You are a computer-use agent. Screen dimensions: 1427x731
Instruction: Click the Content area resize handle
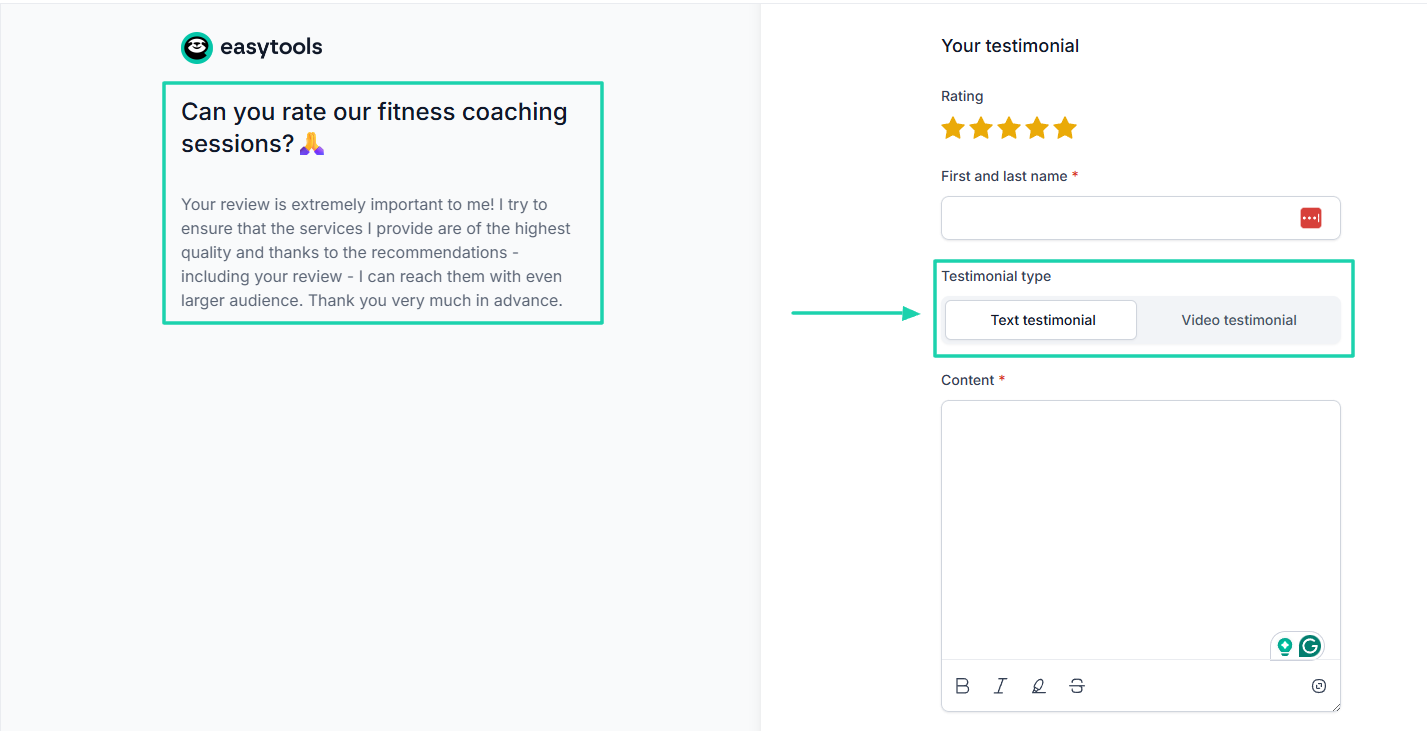1335,707
